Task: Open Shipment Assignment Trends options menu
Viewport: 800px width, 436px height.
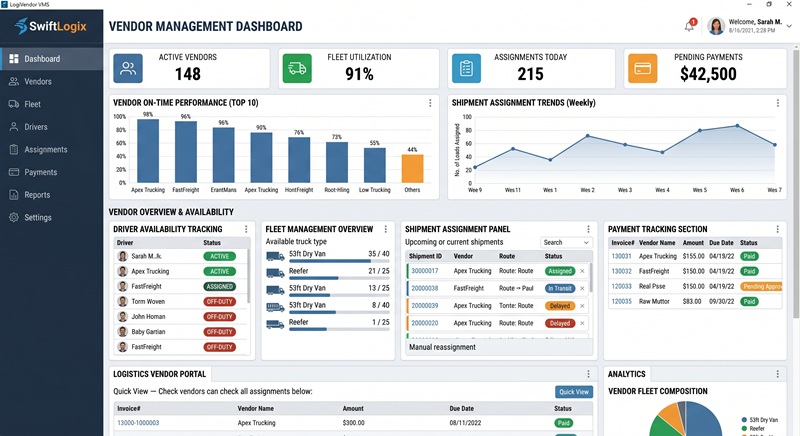Action: (778, 103)
